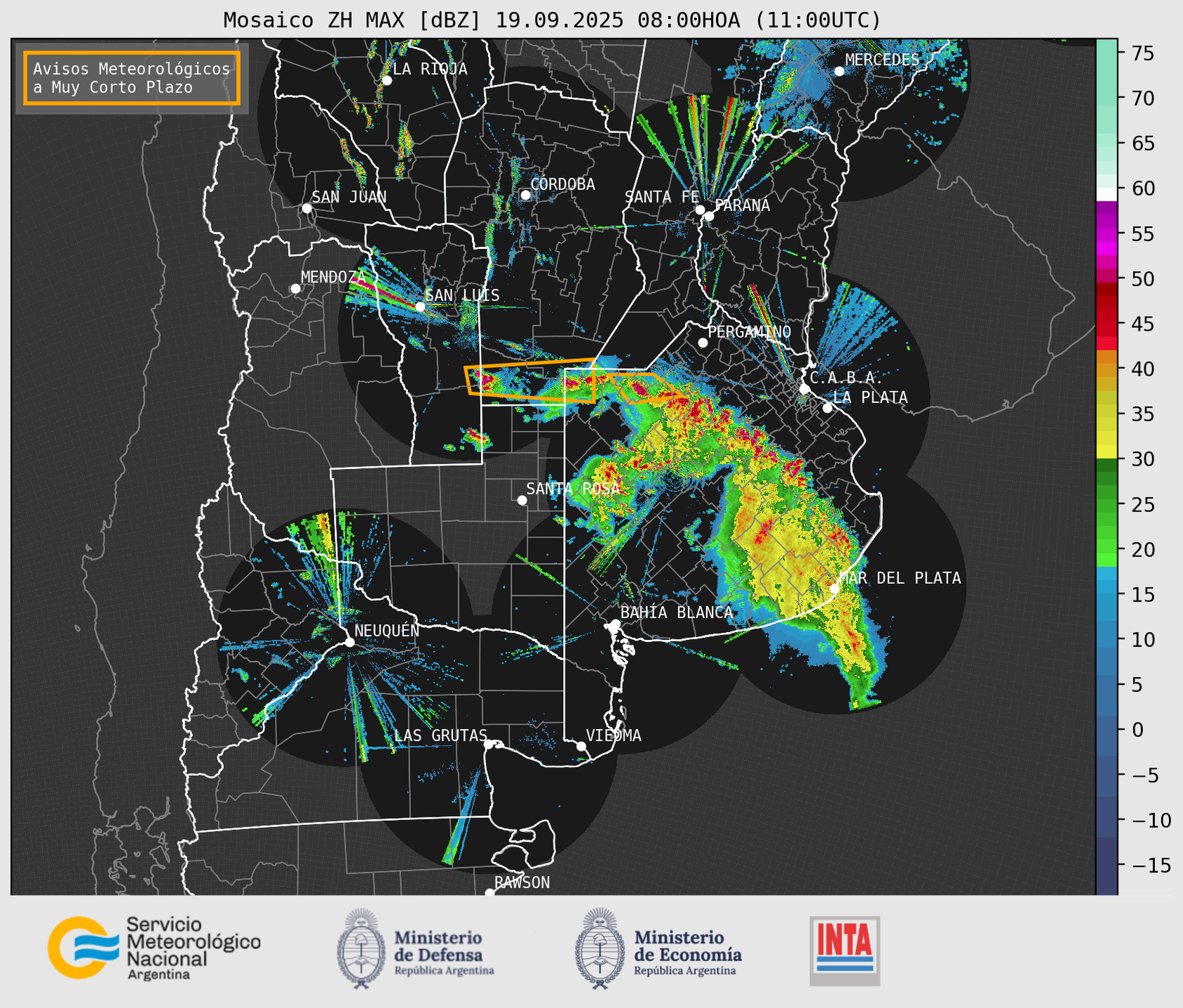Click the Ministerio de Defensa emblem
This screenshot has height=1008, width=1183.
361,948
